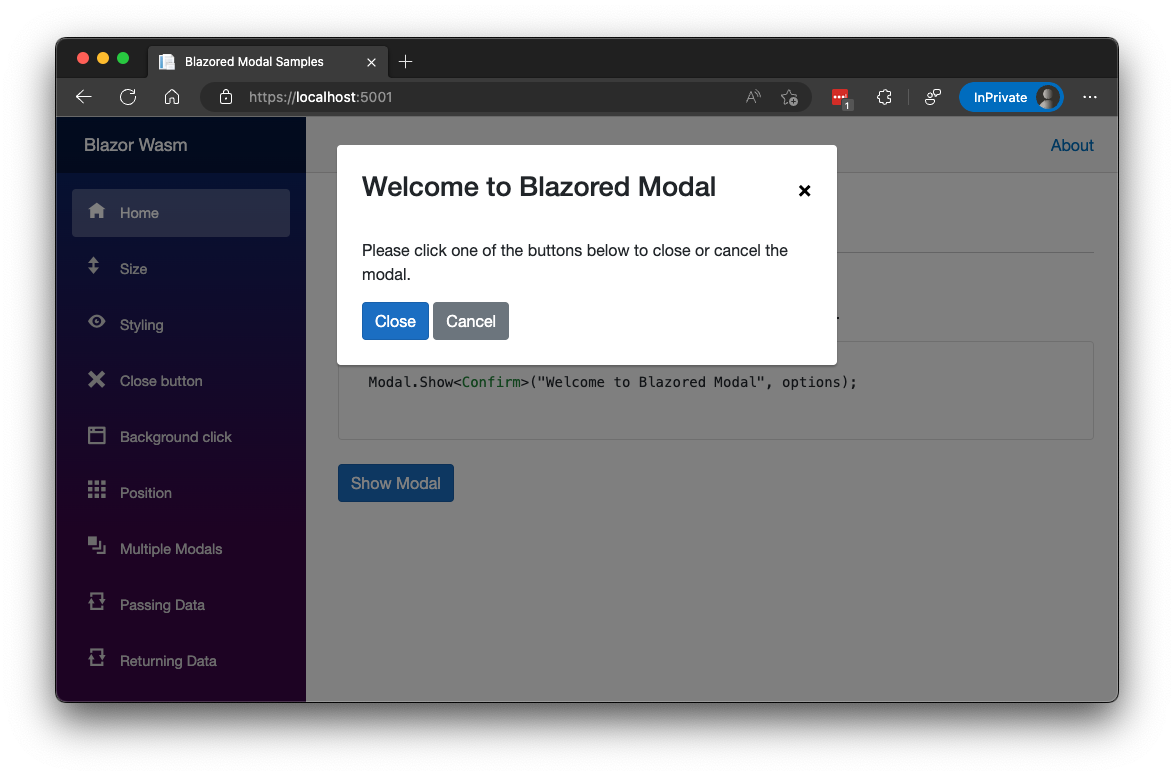Click the Styling eye icon
The width and height of the screenshot is (1174, 776).
pos(97,322)
